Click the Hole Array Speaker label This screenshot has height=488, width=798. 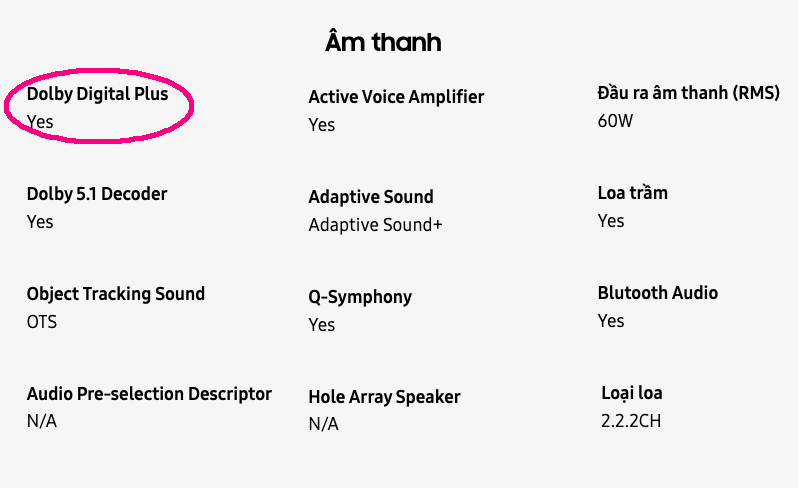click(385, 397)
